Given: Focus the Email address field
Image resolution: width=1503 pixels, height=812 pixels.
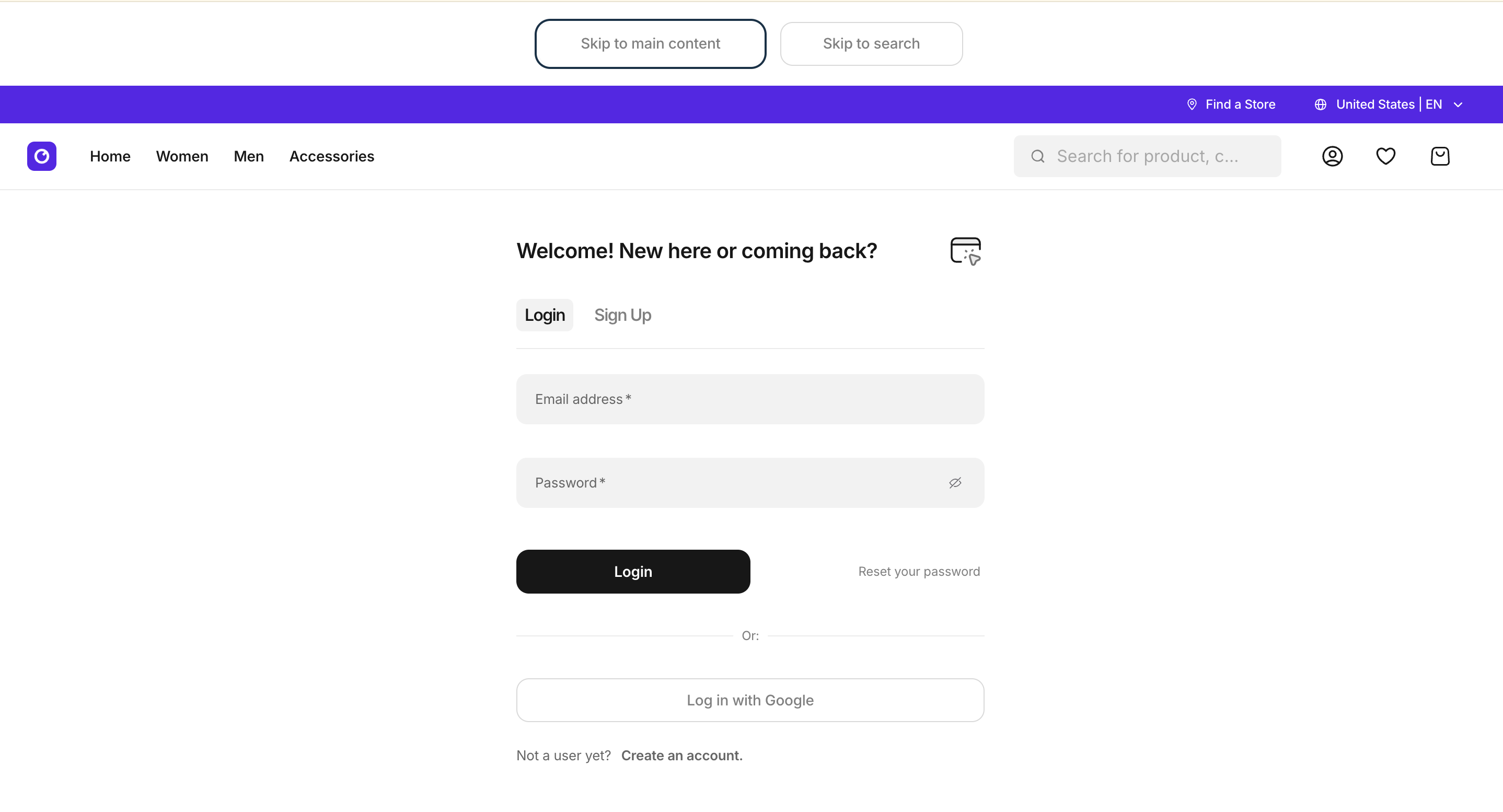Looking at the screenshot, I should click(750, 399).
